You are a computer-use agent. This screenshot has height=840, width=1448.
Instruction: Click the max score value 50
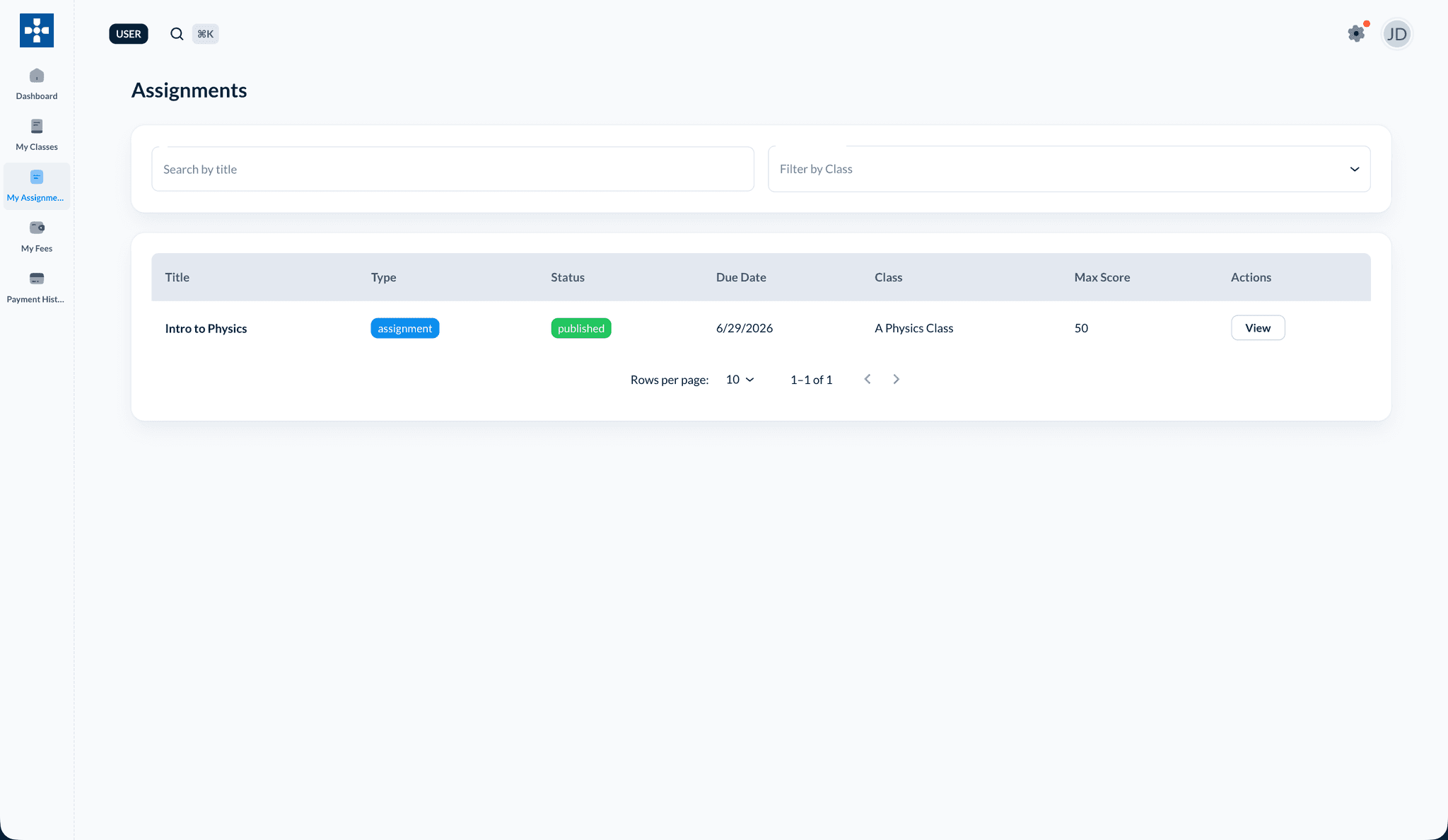coord(1081,328)
